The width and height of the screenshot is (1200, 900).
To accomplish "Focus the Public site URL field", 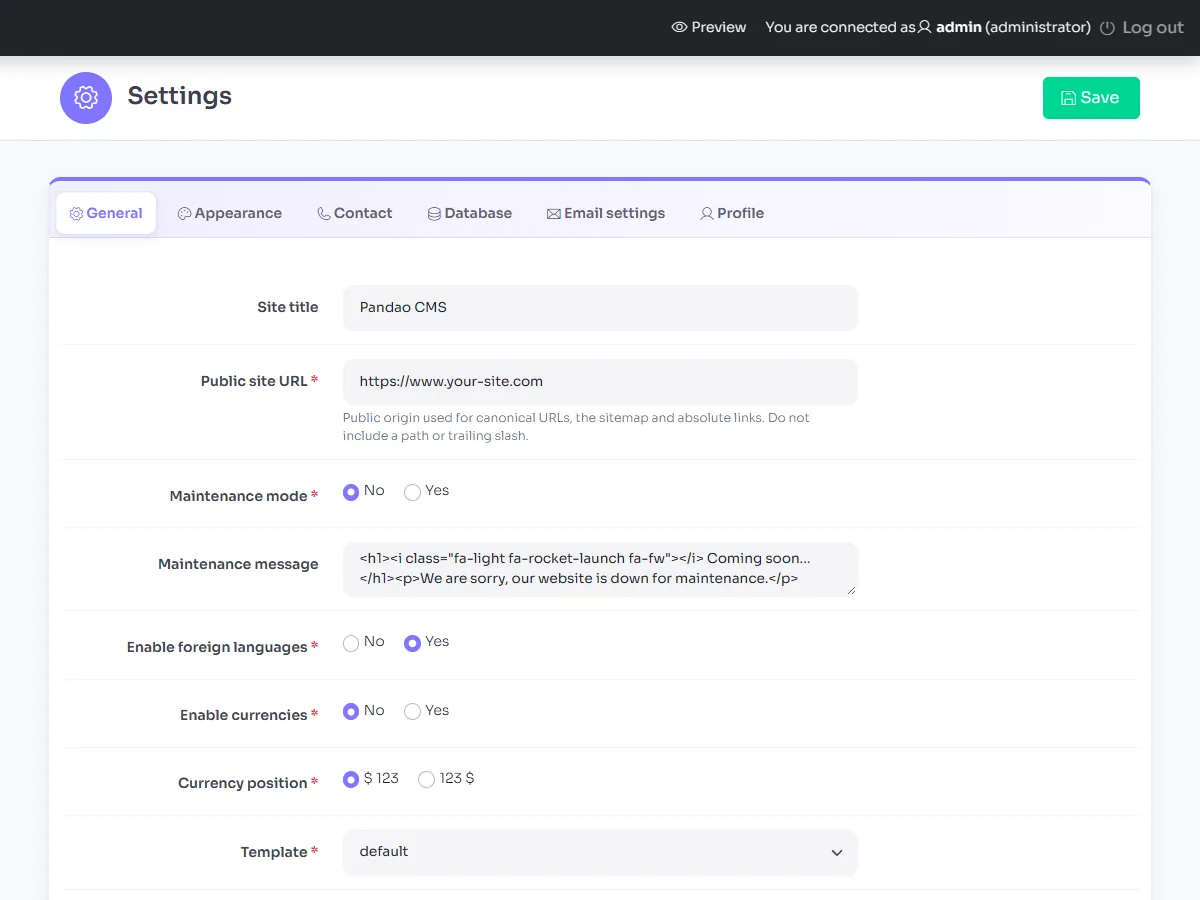I will (x=600, y=382).
